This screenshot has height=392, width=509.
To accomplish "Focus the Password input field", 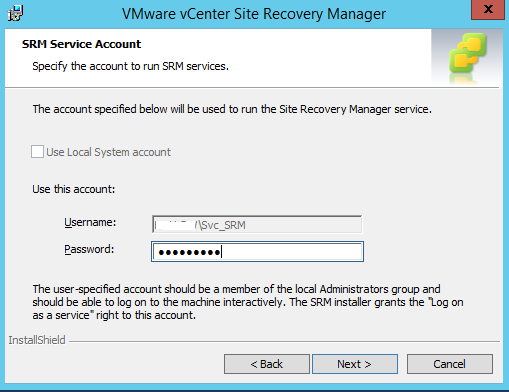I will [257, 252].
